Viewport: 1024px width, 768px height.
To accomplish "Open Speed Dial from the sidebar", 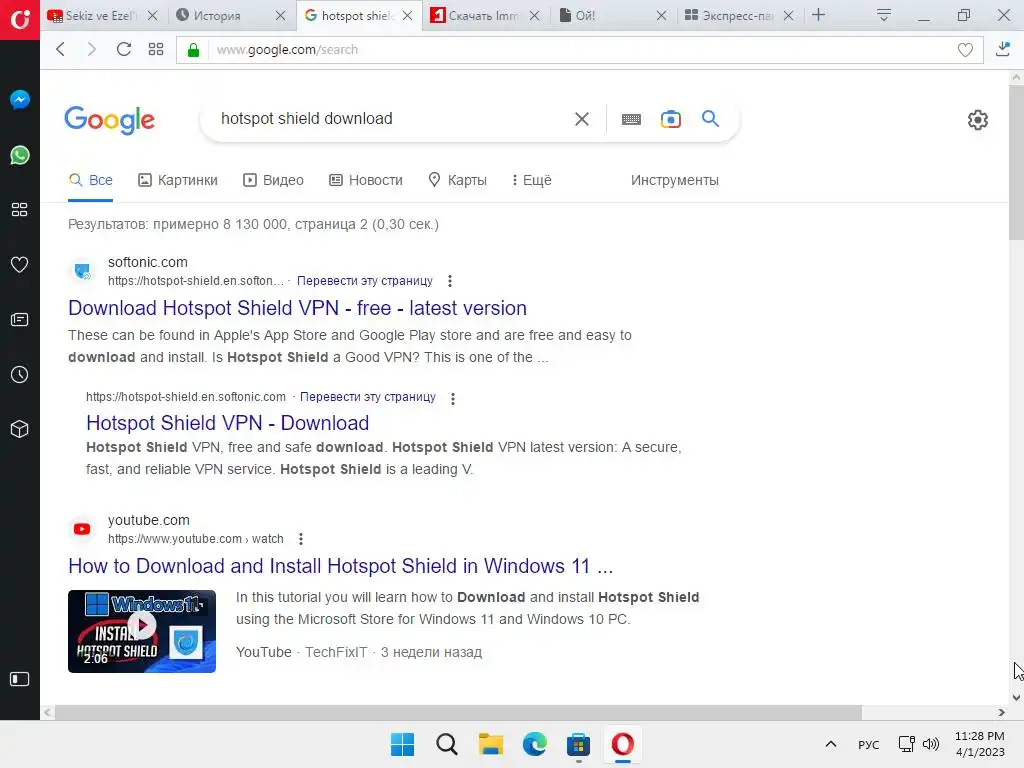I will coord(20,210).
